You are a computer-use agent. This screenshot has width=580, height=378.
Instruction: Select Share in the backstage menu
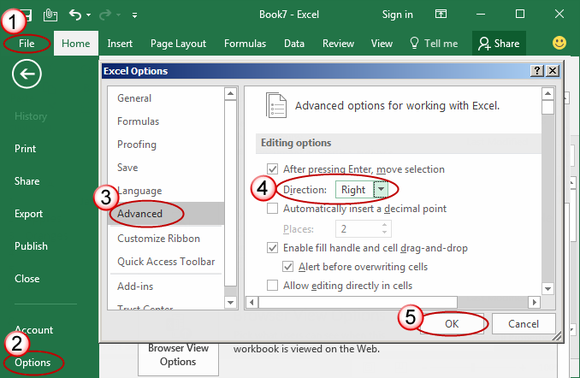click(x=27, y=181)
